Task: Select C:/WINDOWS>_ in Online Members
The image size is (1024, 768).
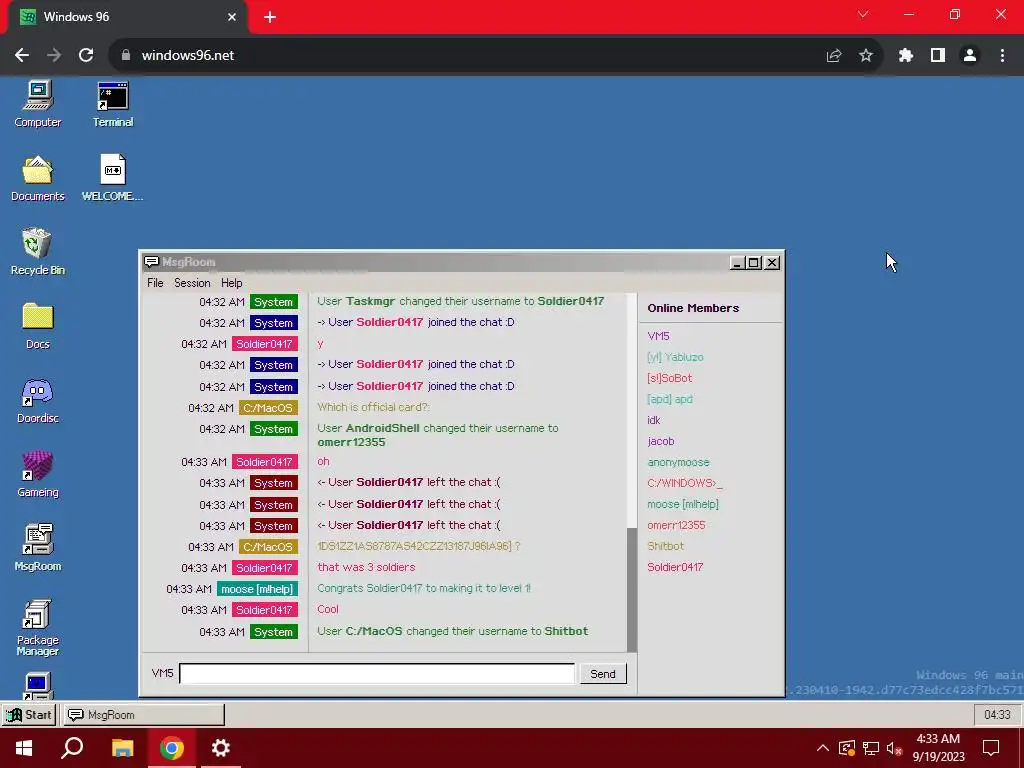Action: (x=684, y=483)
